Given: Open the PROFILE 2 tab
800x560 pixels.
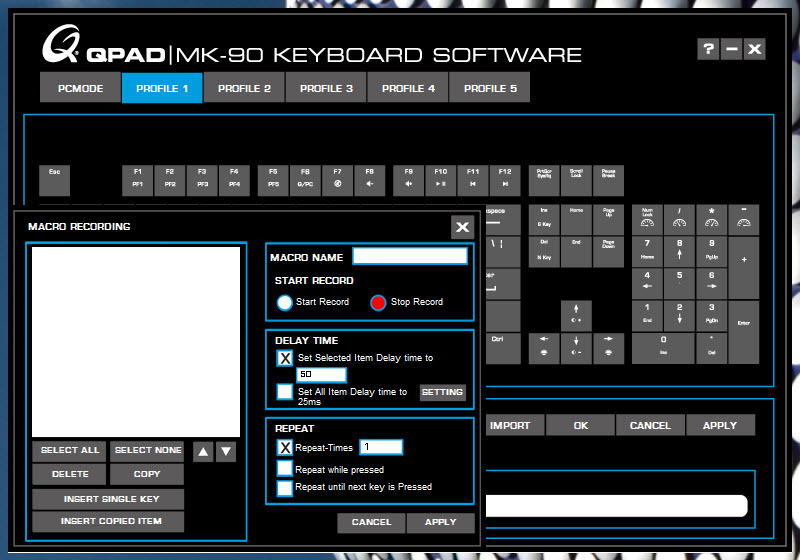Looking at the screenshot, I should pyautogui.click(x=244, y=88).
